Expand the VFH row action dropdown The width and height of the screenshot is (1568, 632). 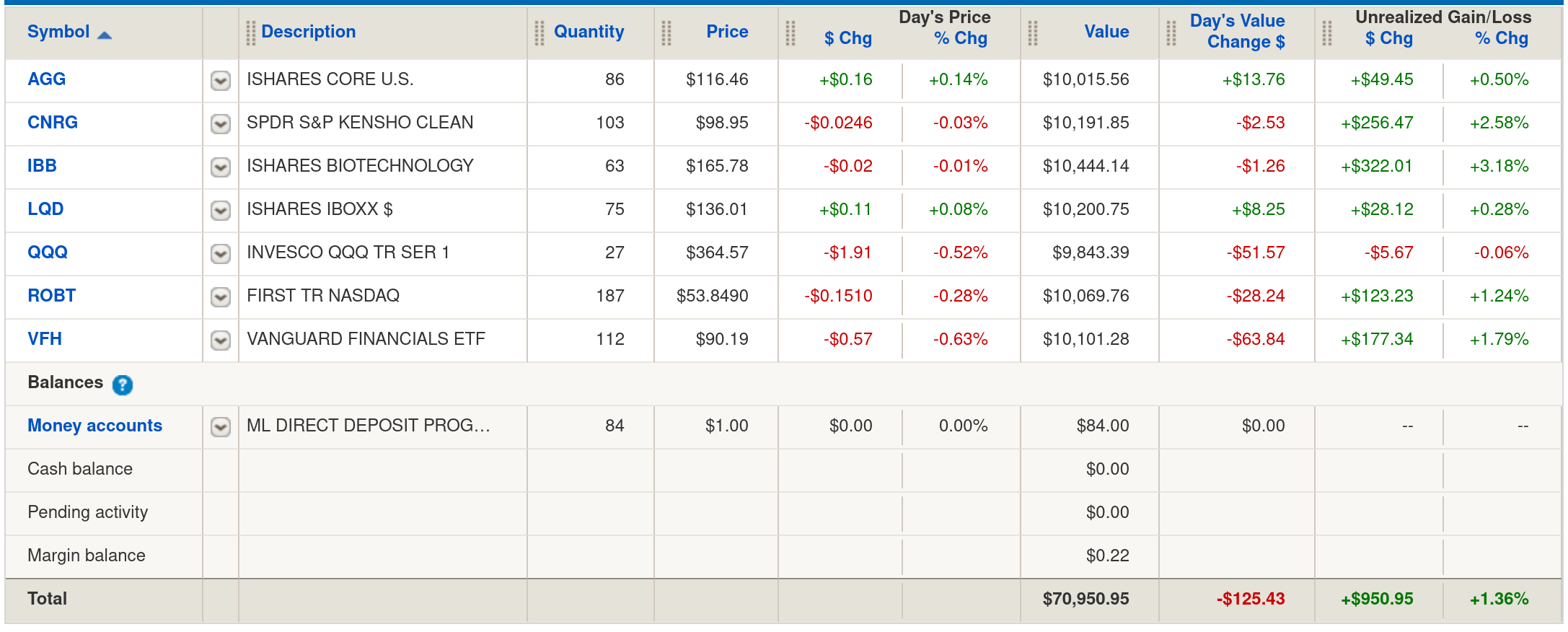pyautogui.click(x=221, y=341)
